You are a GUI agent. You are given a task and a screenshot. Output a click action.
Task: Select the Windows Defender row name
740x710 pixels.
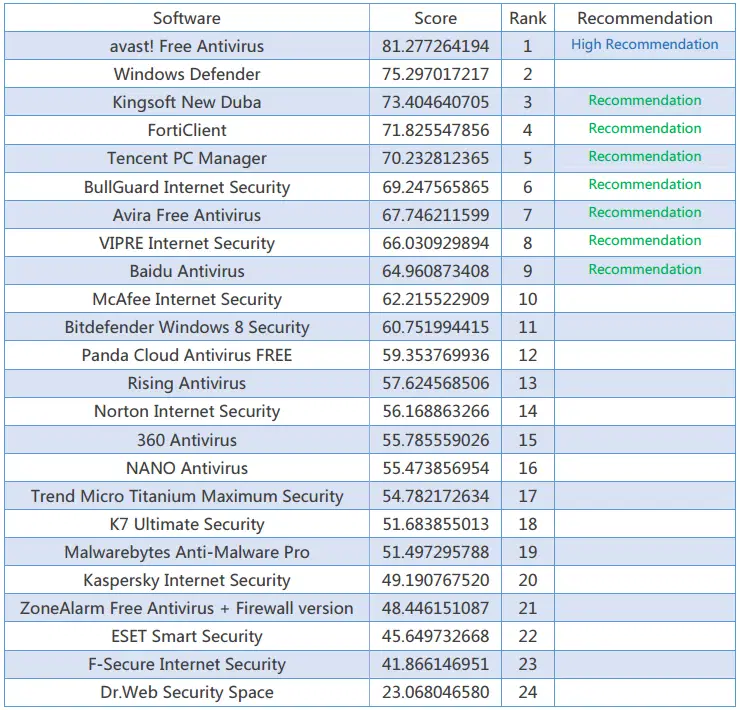pos(187,74)
